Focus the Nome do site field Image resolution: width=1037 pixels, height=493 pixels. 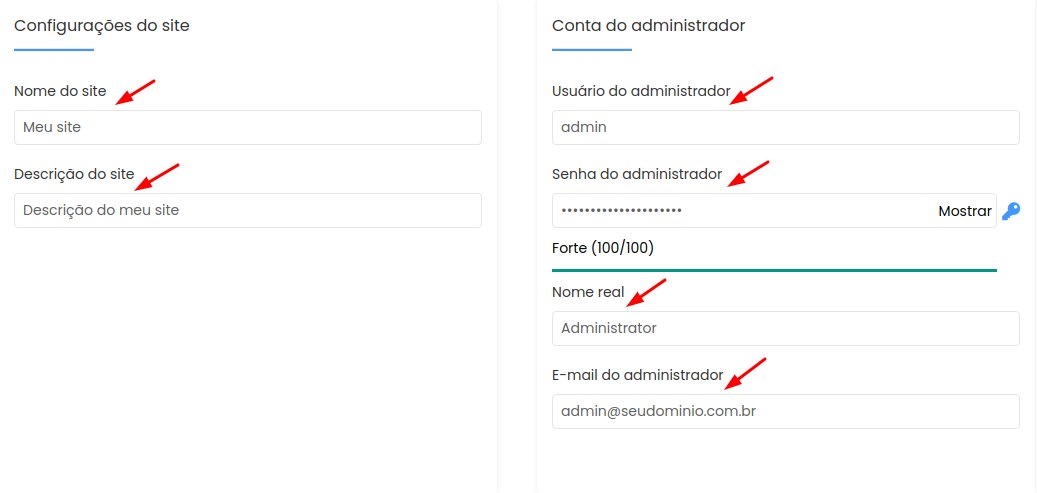click(248, 127)
